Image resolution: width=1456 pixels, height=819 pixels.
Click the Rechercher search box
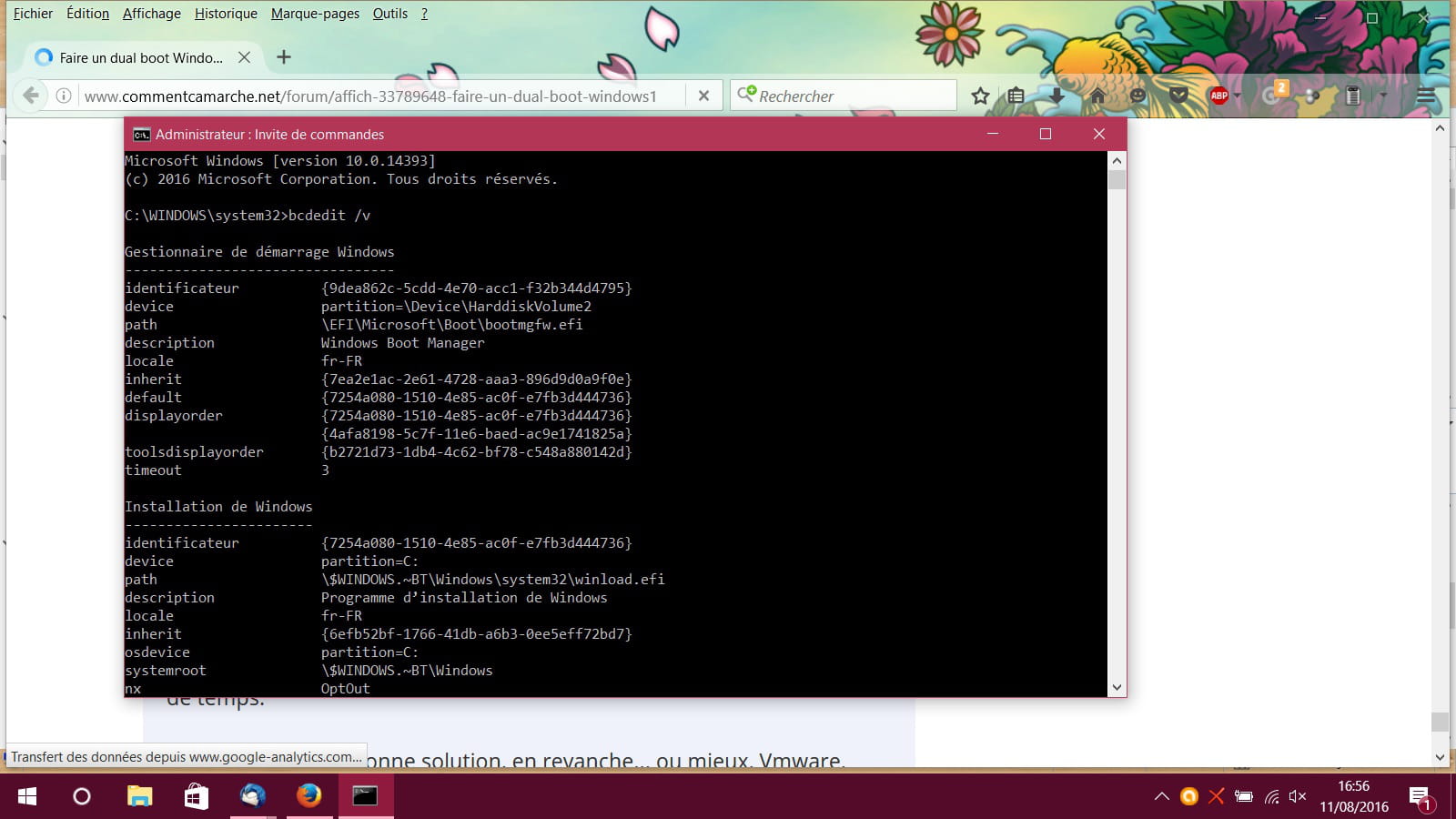coord(844,96)
